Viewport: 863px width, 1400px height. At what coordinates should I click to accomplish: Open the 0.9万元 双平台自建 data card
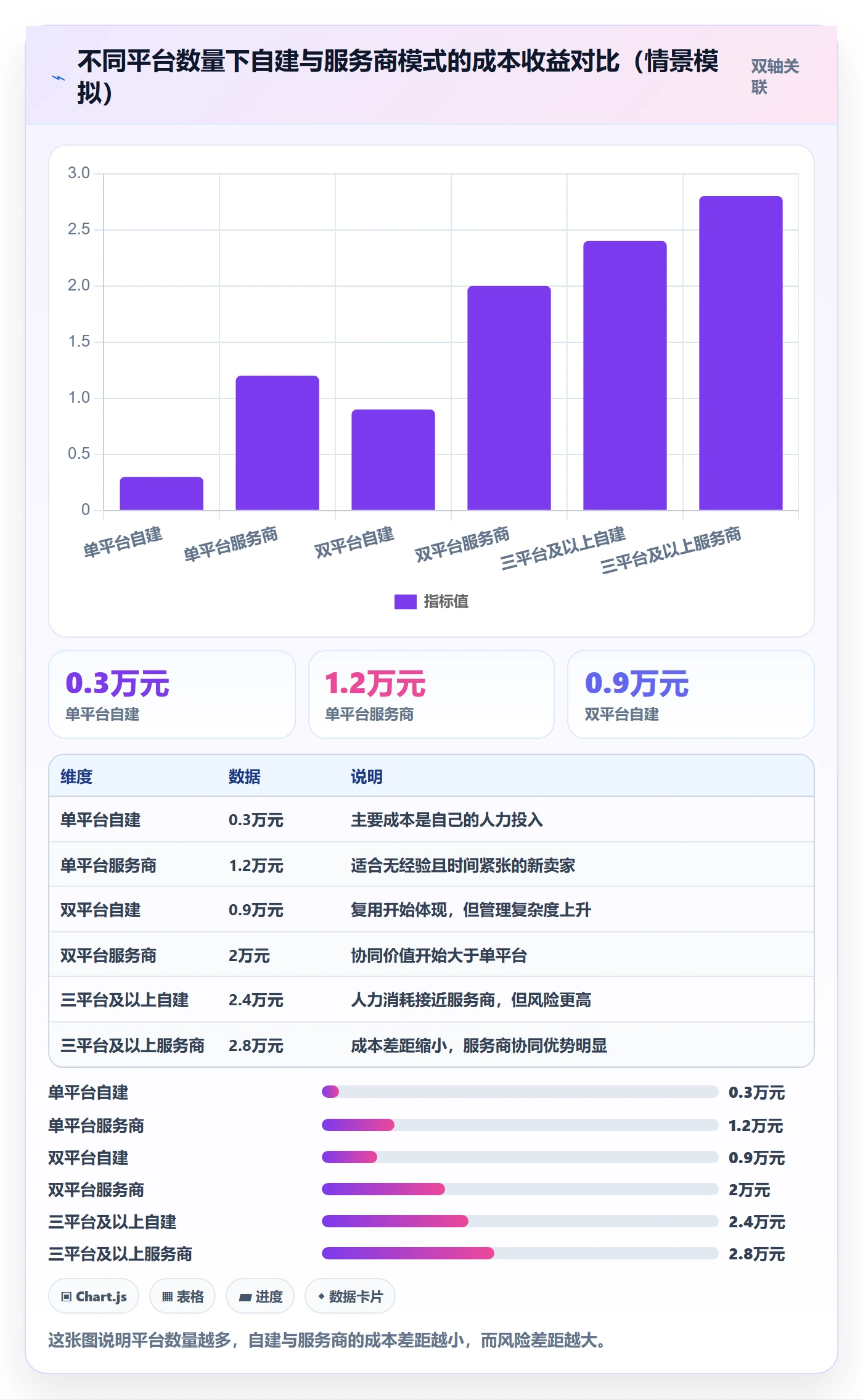[x=691, y=694]
